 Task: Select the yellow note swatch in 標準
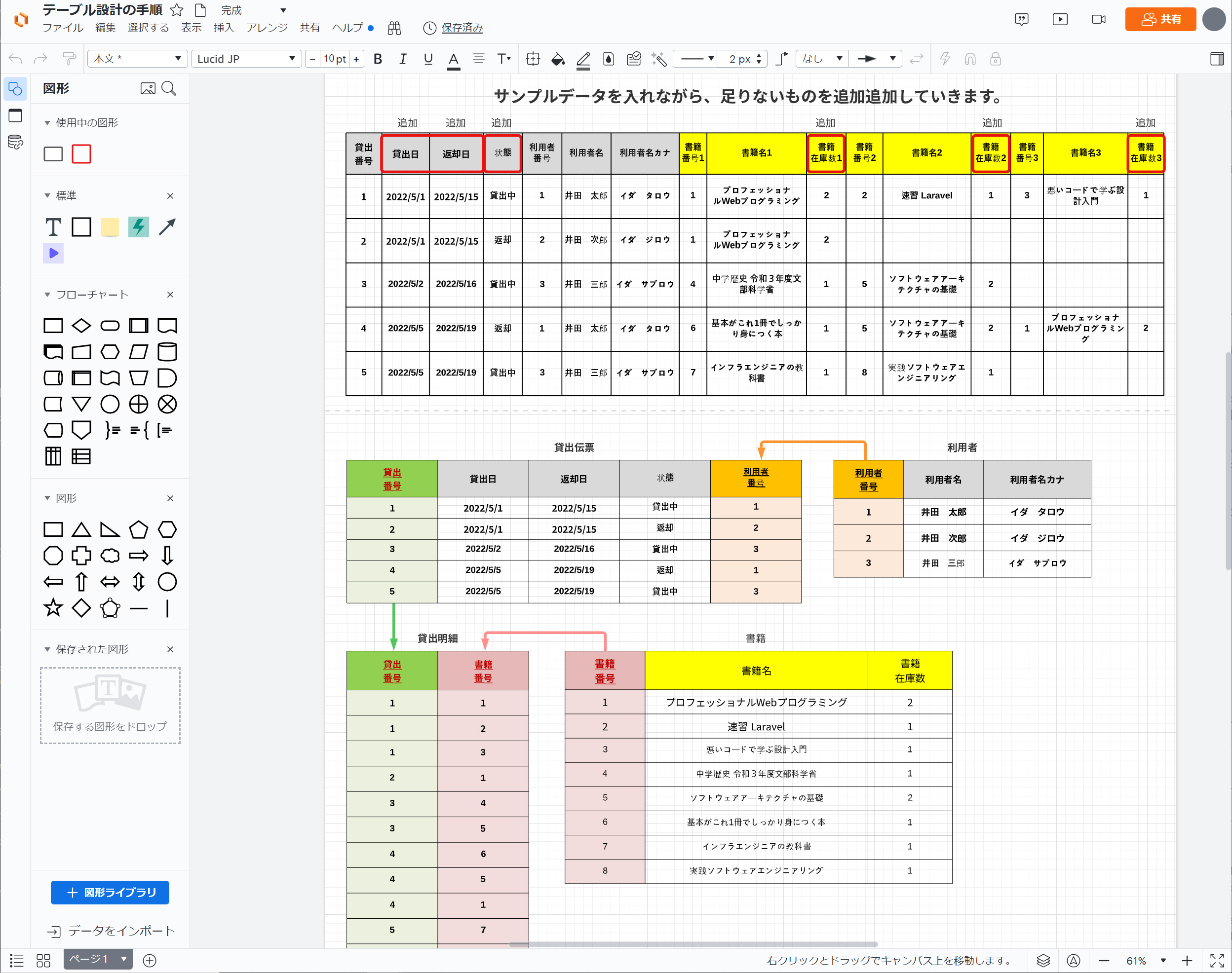pos(110,227)
